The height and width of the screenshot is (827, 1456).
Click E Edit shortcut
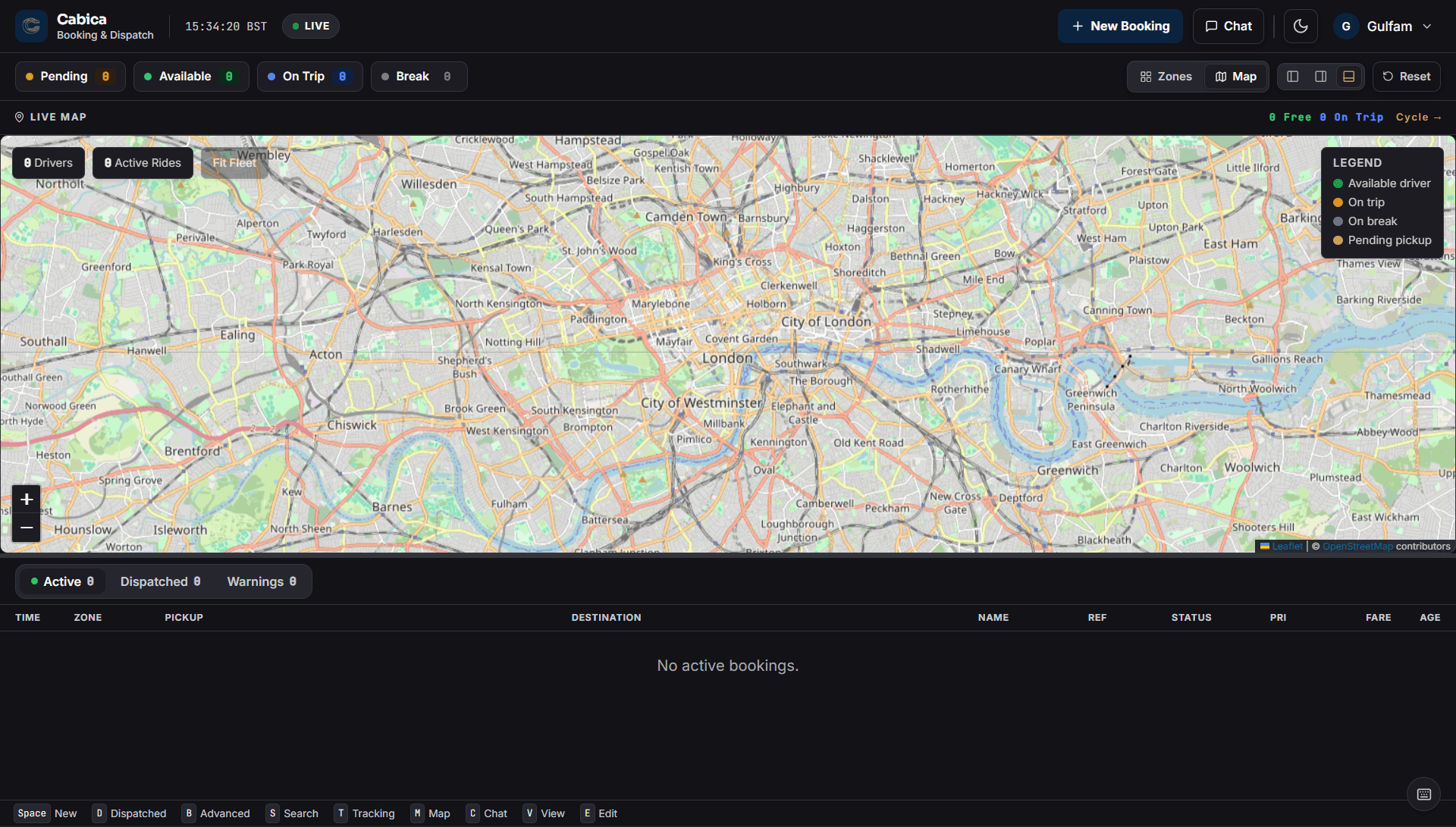coord(599,813)
